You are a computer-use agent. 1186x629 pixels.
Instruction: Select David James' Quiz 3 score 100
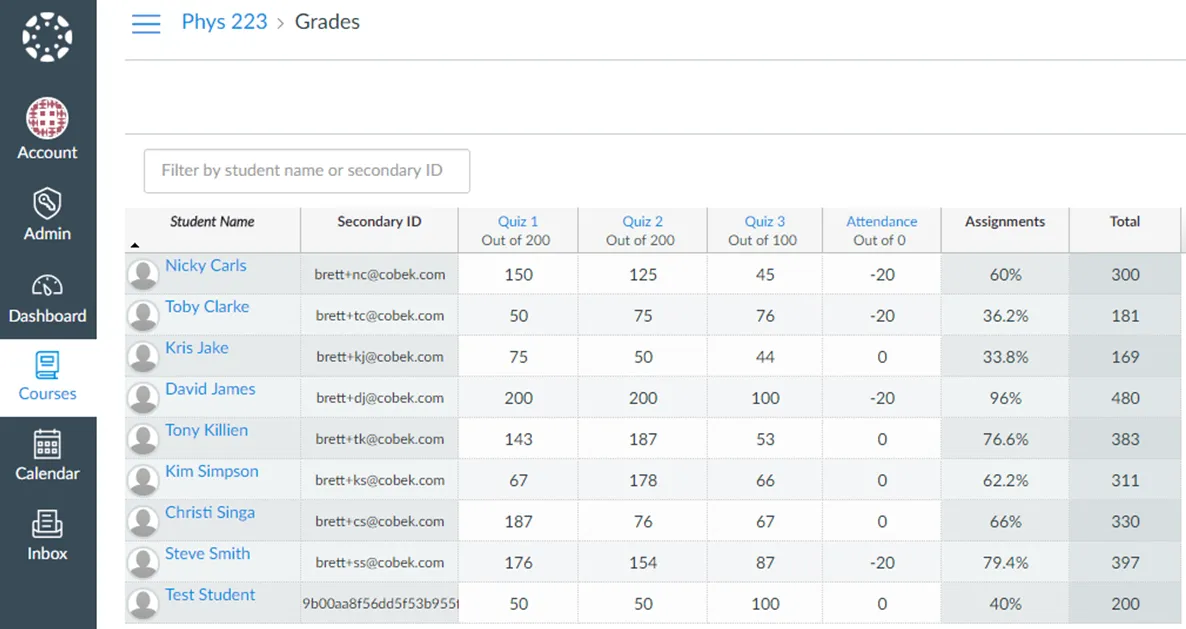tap(765, 398)
